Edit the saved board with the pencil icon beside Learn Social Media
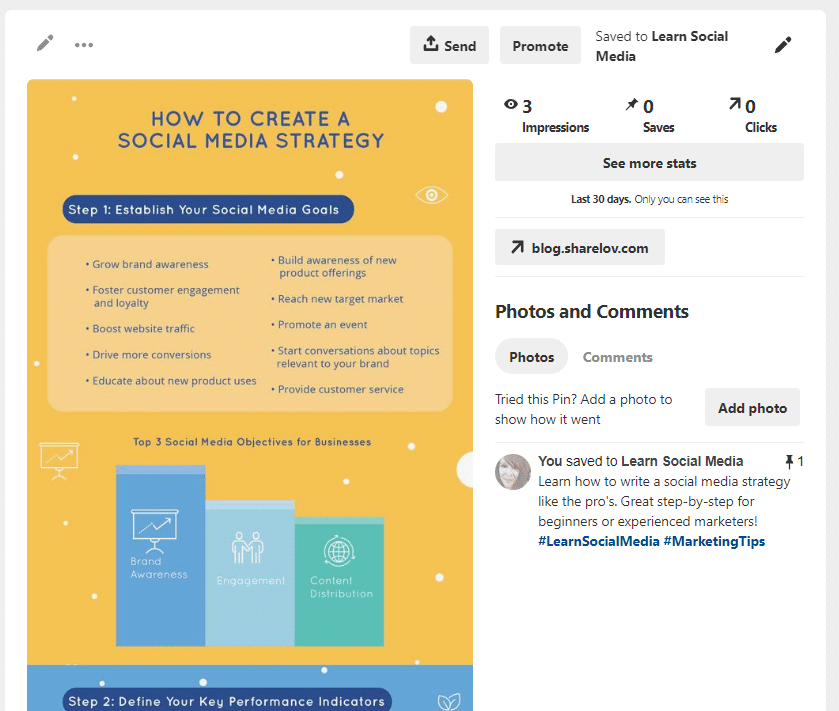Image resolution: width=839 pixels, height=711 pixels. [x=783, y=45]
